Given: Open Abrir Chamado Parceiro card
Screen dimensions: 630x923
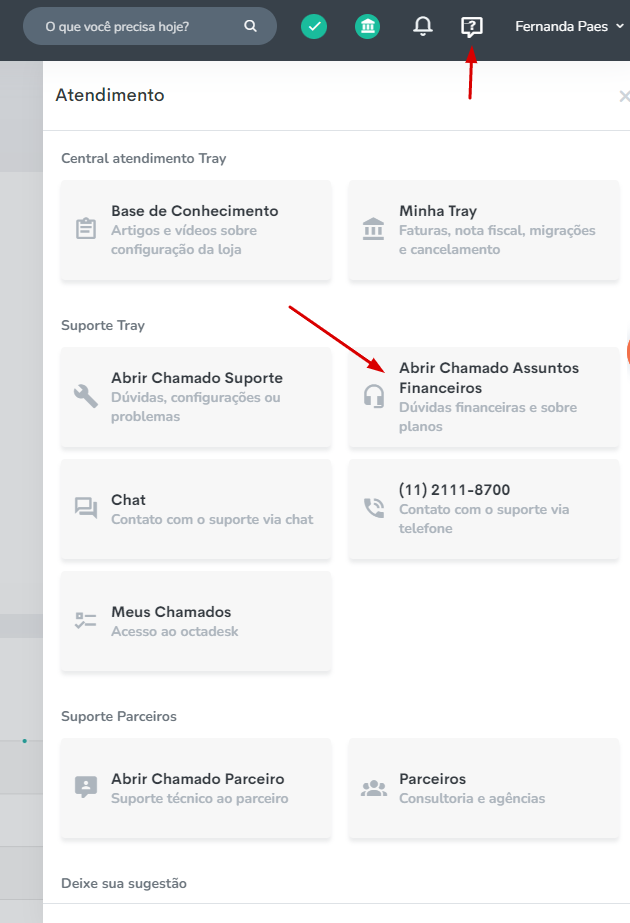Looking at the screenshot, I should [196, 788].
